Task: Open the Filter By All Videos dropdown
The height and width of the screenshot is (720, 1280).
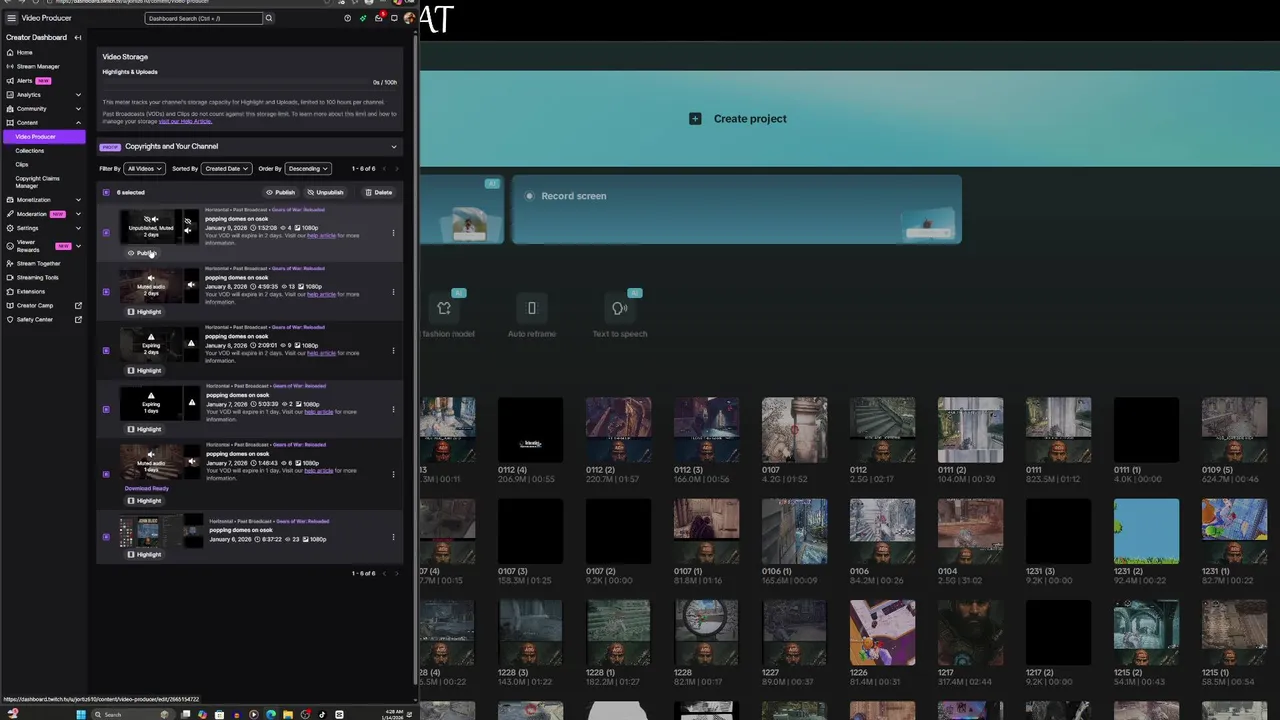Action: click(x=145, y=169)
